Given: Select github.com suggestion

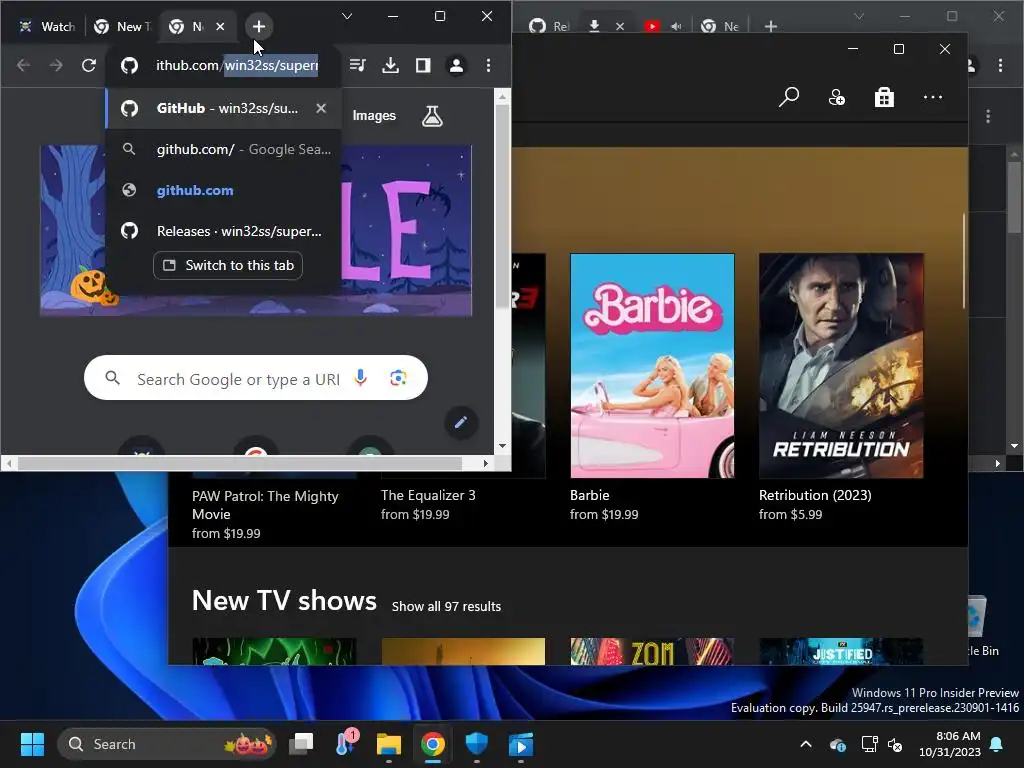Looking at the screenshot, I should point(223,191).
